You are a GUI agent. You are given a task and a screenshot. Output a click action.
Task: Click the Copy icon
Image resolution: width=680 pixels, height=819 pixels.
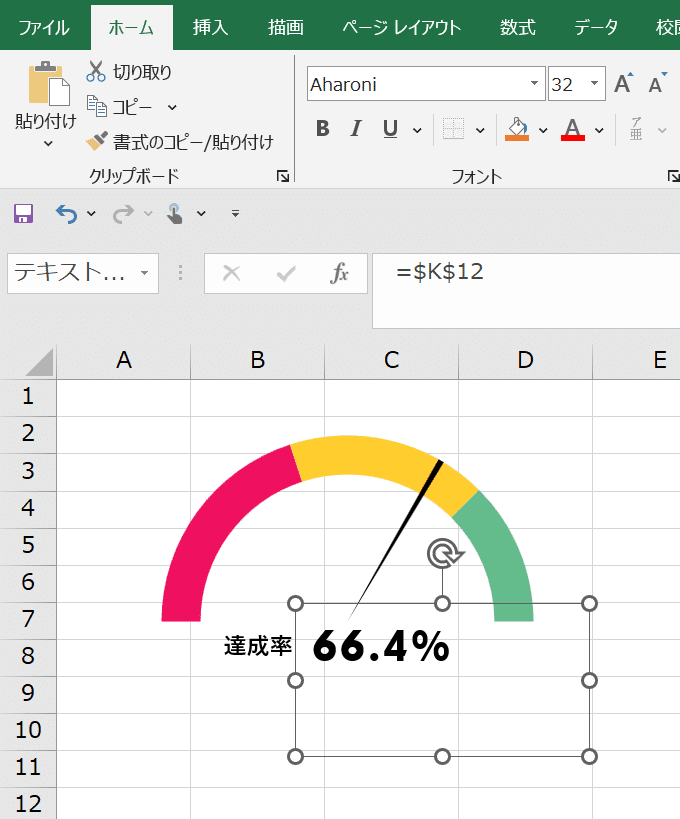97,106
